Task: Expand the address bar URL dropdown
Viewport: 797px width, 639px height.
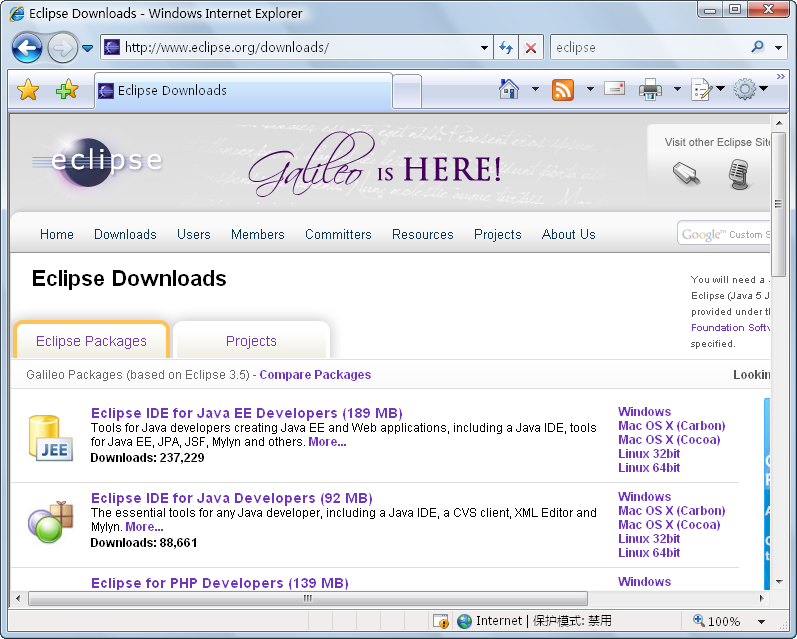Action: 484,47
